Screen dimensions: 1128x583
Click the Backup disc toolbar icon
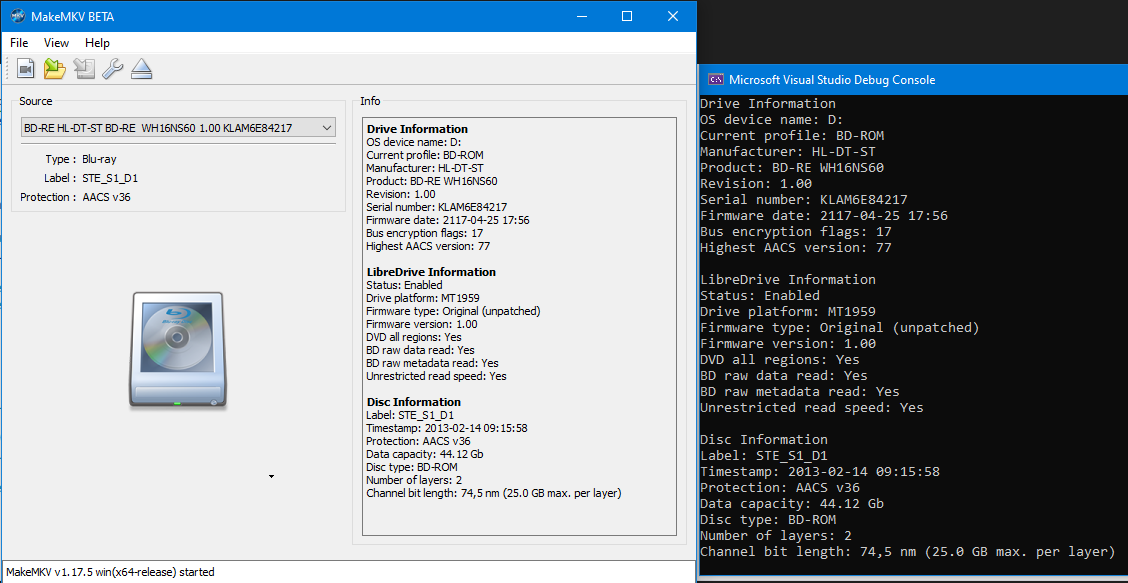[x=84, y=69]
